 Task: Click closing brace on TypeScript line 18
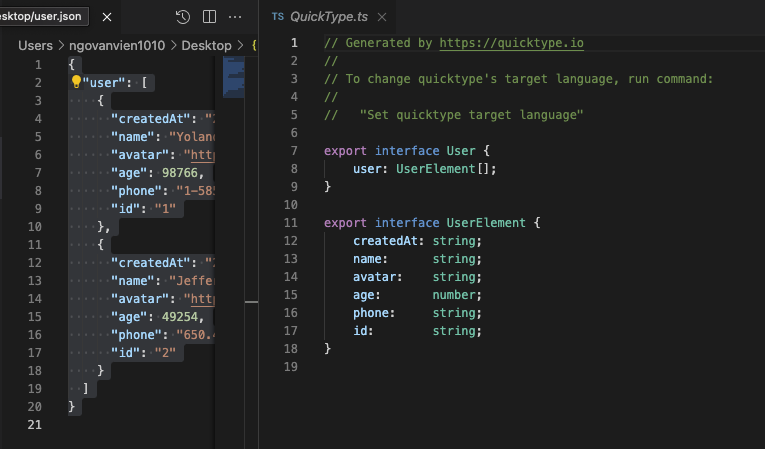[327, 349]
